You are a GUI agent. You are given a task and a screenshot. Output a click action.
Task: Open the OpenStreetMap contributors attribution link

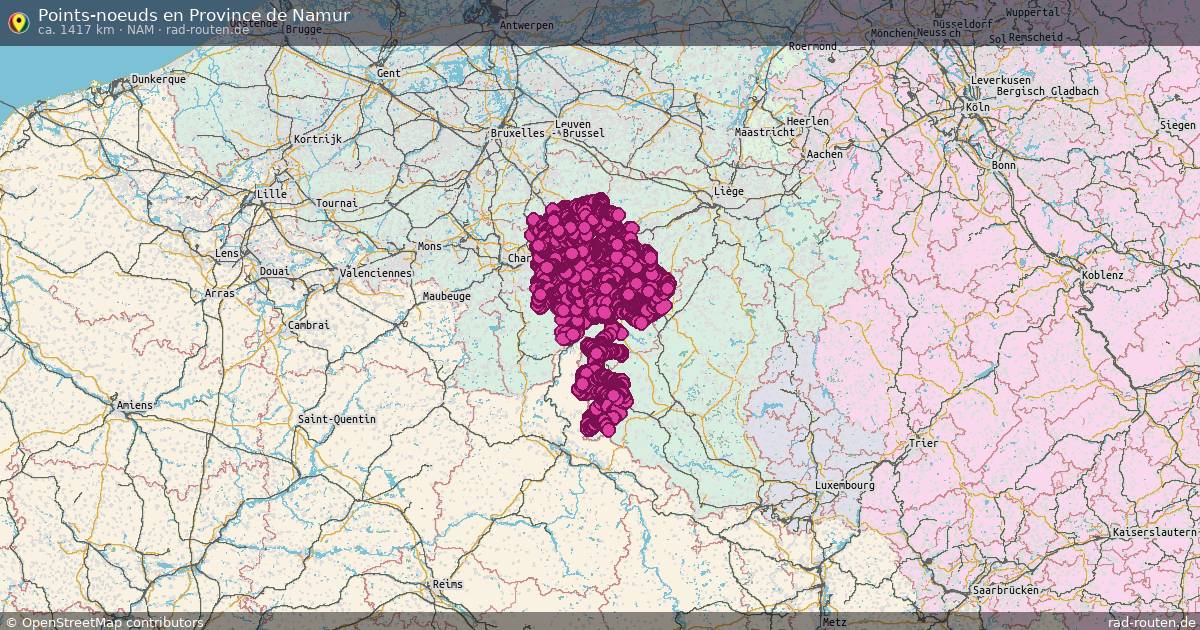(103, 621)
